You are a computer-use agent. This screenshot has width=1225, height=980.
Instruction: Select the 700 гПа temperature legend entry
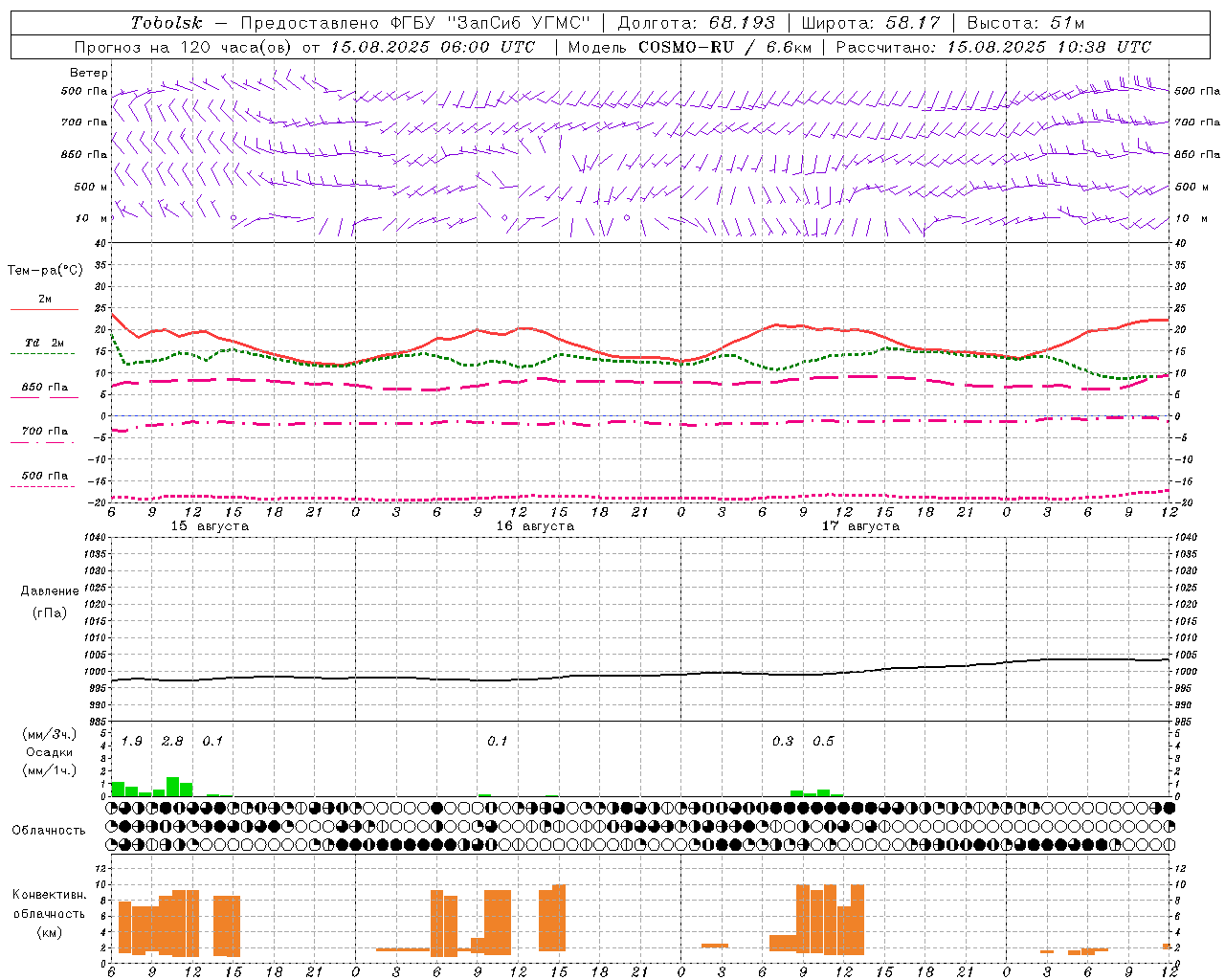tap(45, 432)
